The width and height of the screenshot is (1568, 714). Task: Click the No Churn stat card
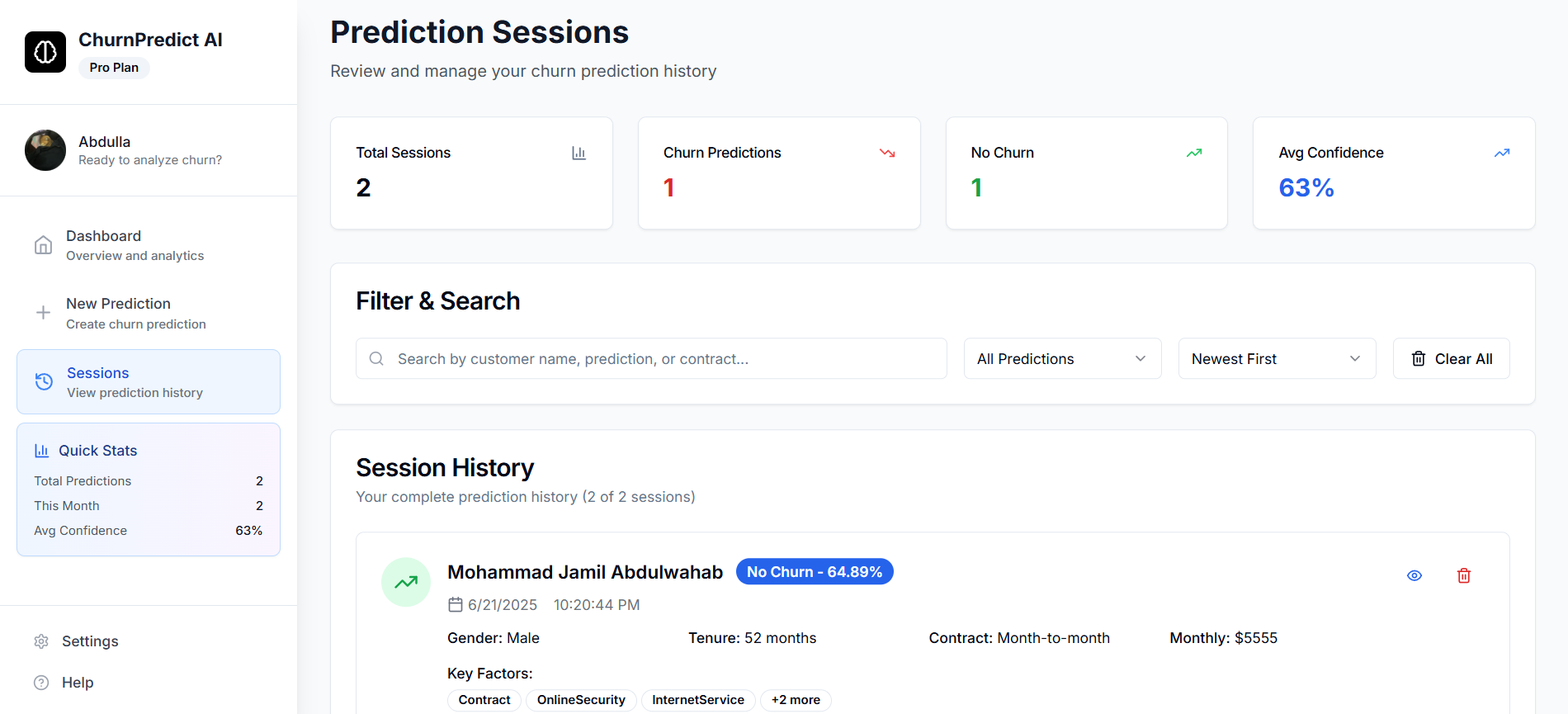1087,173
